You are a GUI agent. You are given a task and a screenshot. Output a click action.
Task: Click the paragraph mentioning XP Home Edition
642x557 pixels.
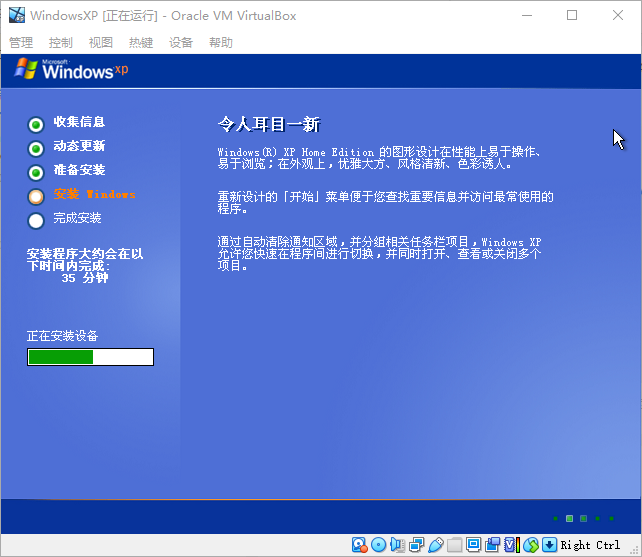coord(379,158)
